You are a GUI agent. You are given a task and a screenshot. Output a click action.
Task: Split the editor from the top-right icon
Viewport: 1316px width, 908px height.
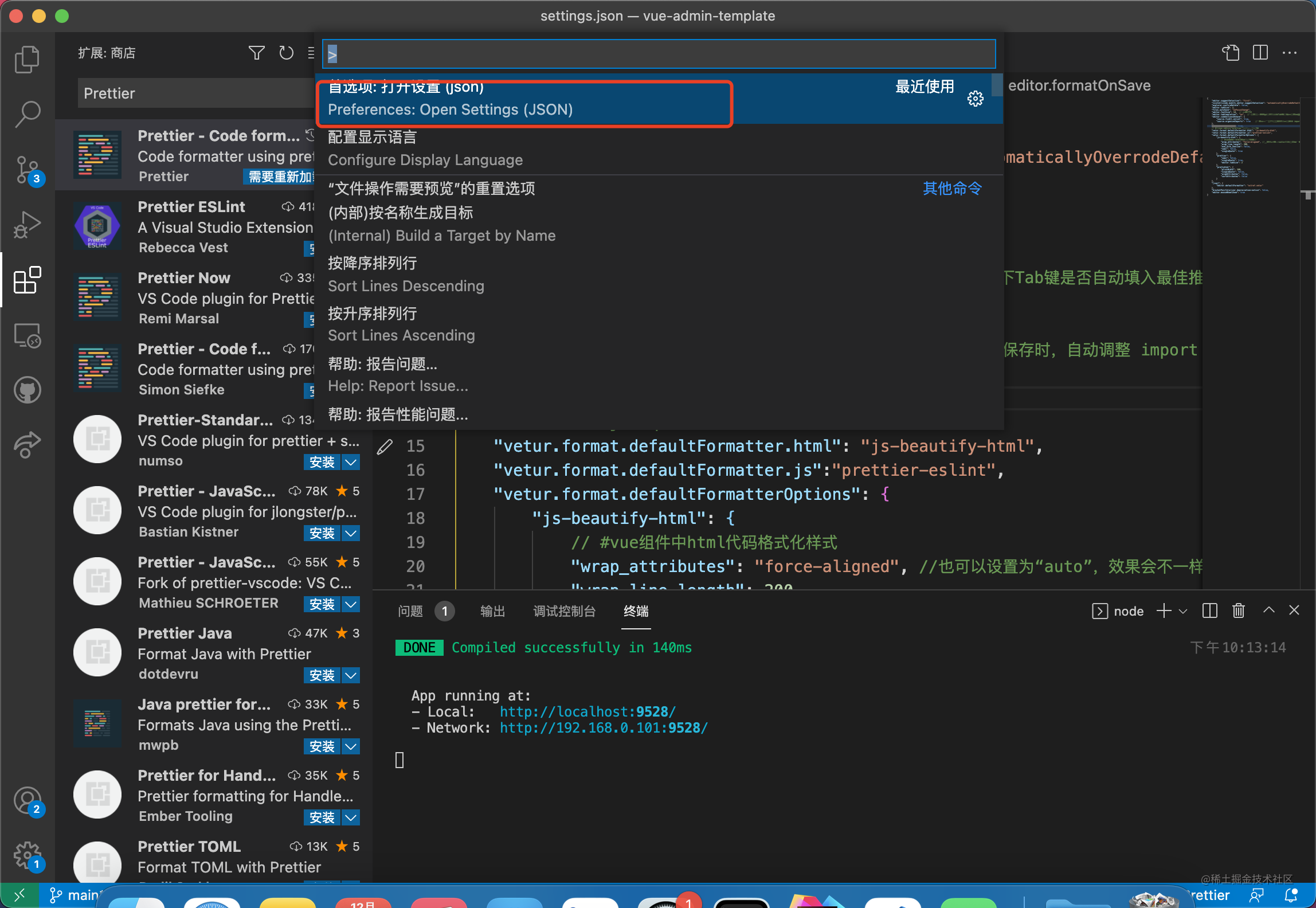click(1260, 53)
